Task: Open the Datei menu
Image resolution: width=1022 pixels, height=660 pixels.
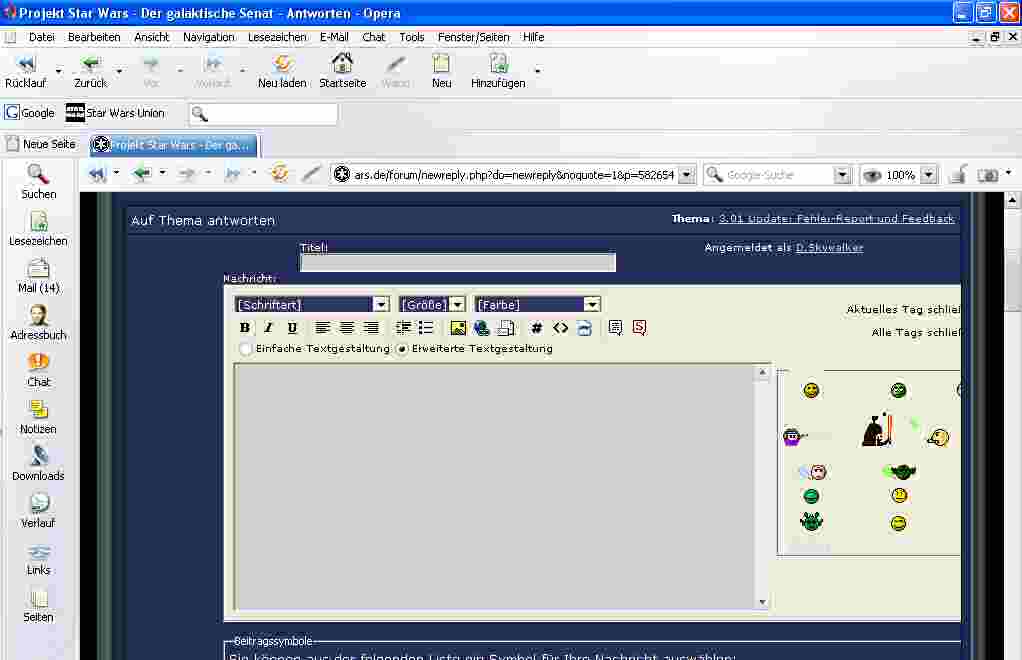Action: [42, 37]
